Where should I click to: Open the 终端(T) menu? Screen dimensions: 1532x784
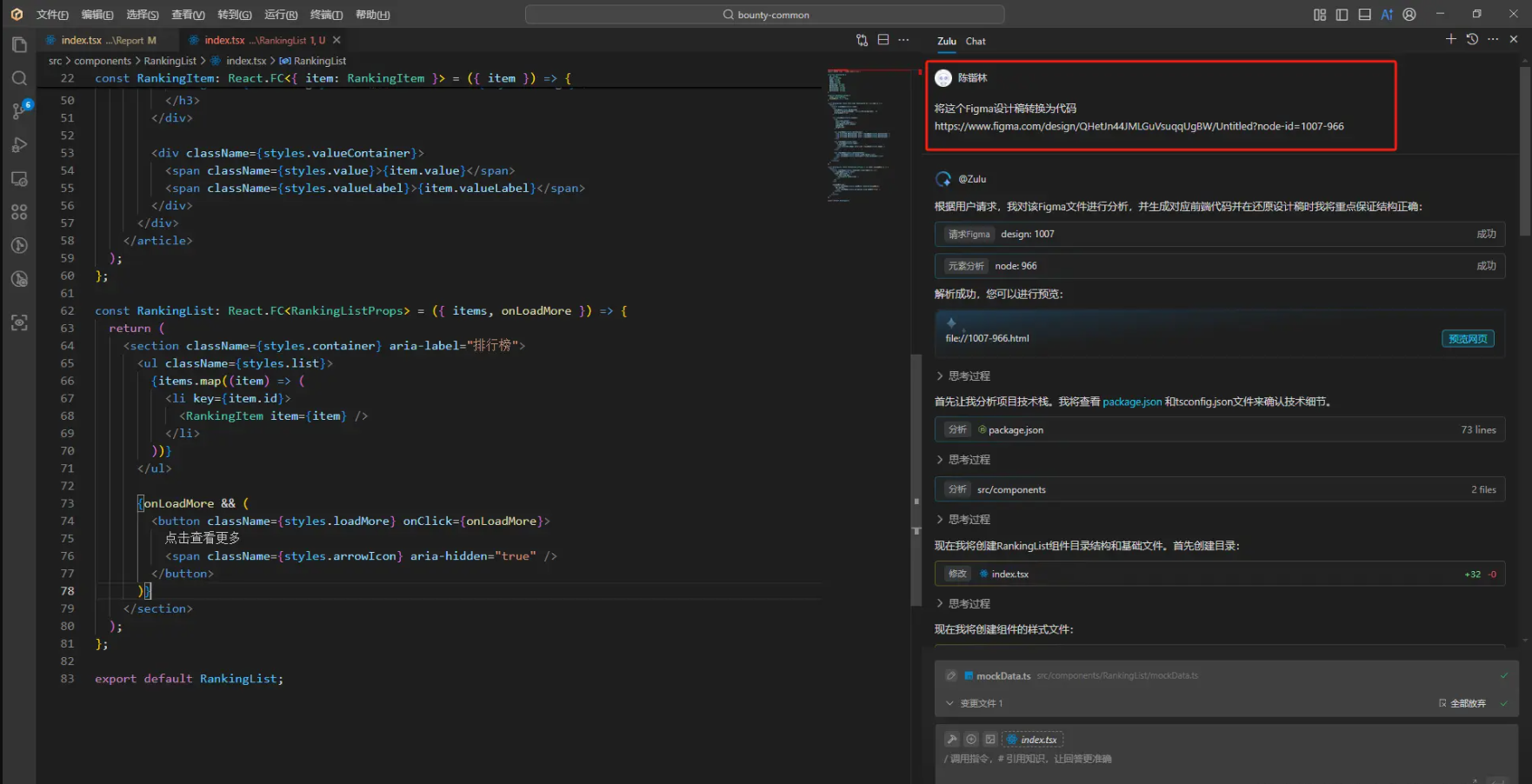pyautogui.click(x=327, y=15)
